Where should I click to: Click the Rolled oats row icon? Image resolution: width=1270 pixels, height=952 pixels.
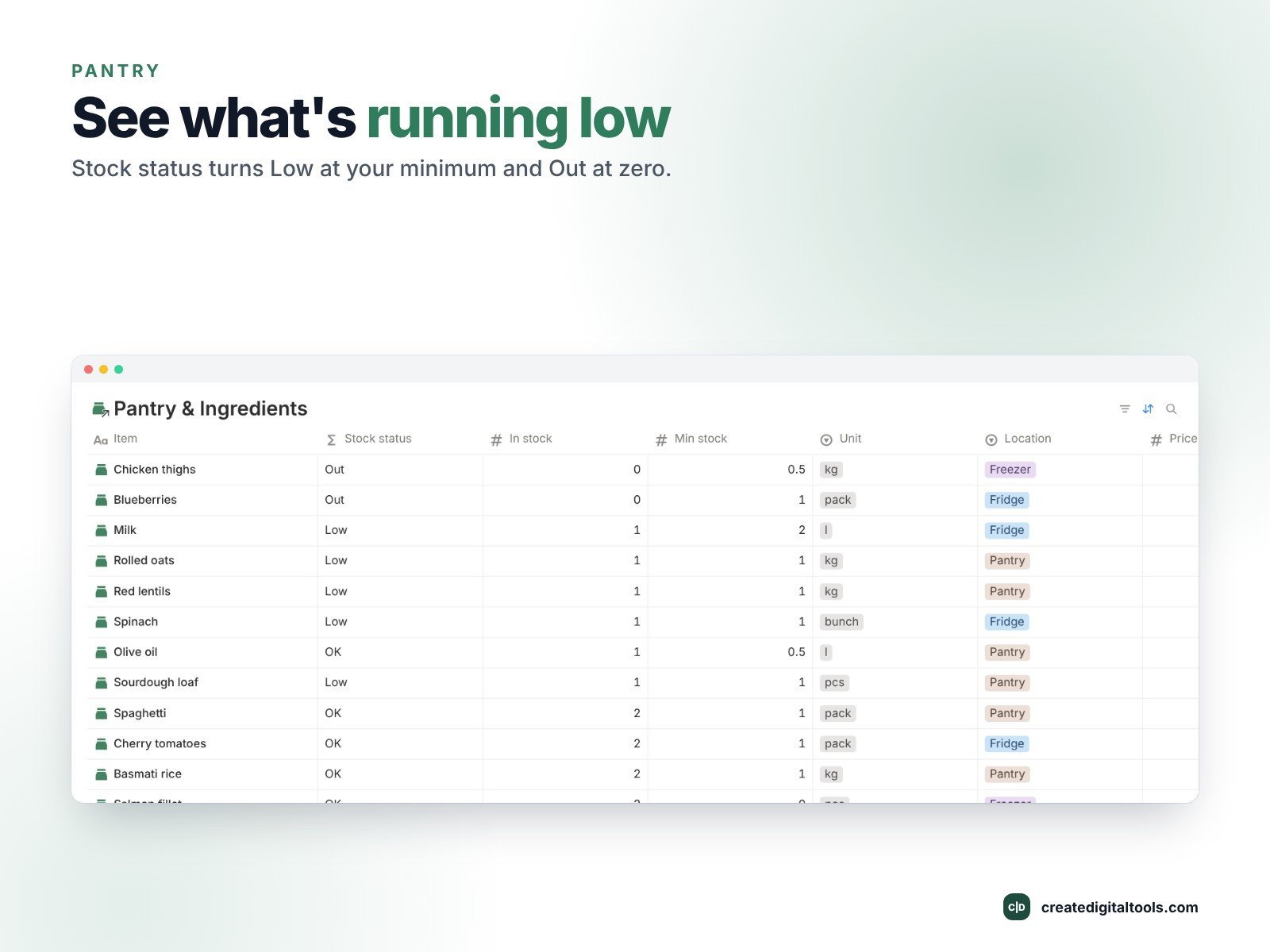click(102, 561)
